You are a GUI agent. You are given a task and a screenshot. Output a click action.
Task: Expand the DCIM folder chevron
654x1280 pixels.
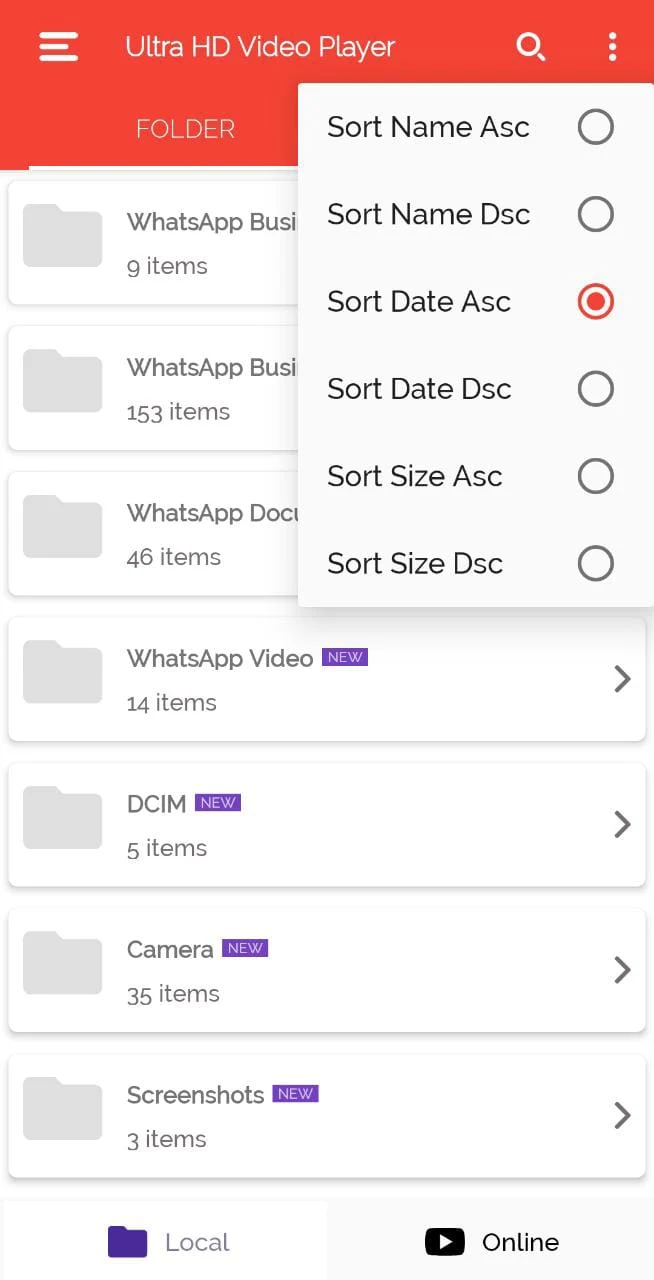(622, 825)
